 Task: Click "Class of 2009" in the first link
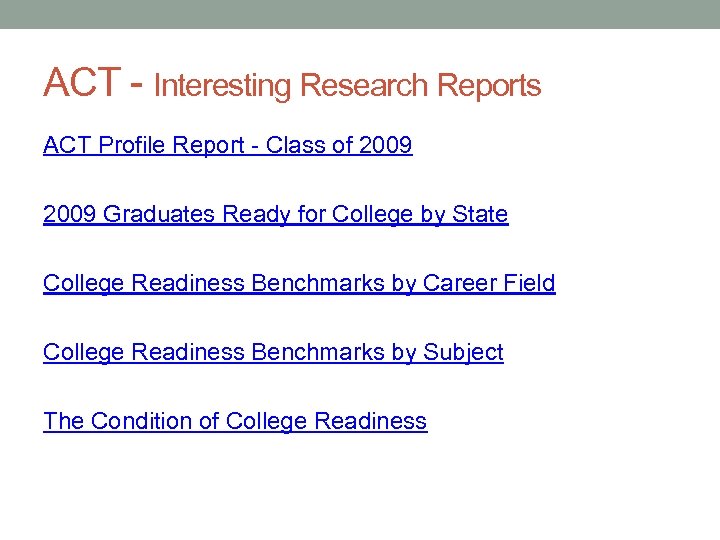pos(339,146)
